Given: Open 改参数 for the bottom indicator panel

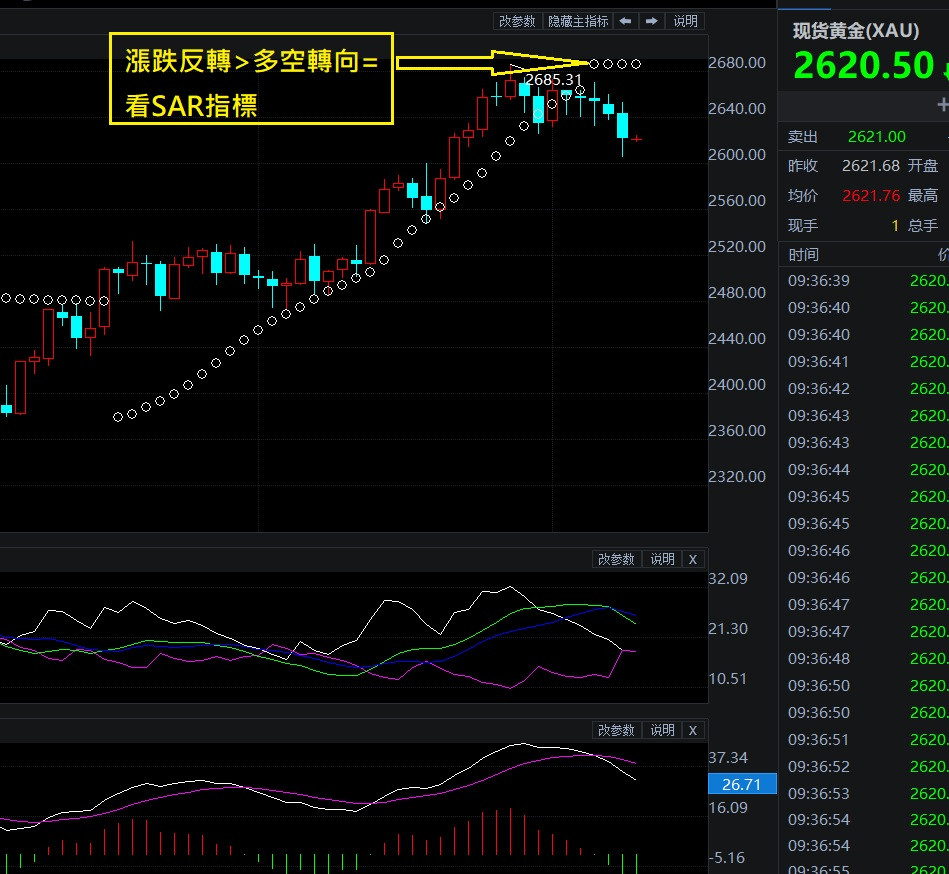Looking at the screenshot, I should (x=616, y=730).
